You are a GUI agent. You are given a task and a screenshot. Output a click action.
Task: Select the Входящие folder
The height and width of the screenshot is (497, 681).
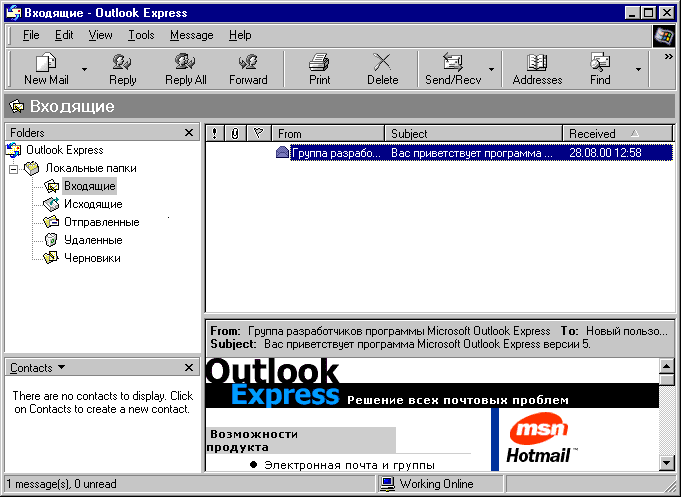(89, 186)
